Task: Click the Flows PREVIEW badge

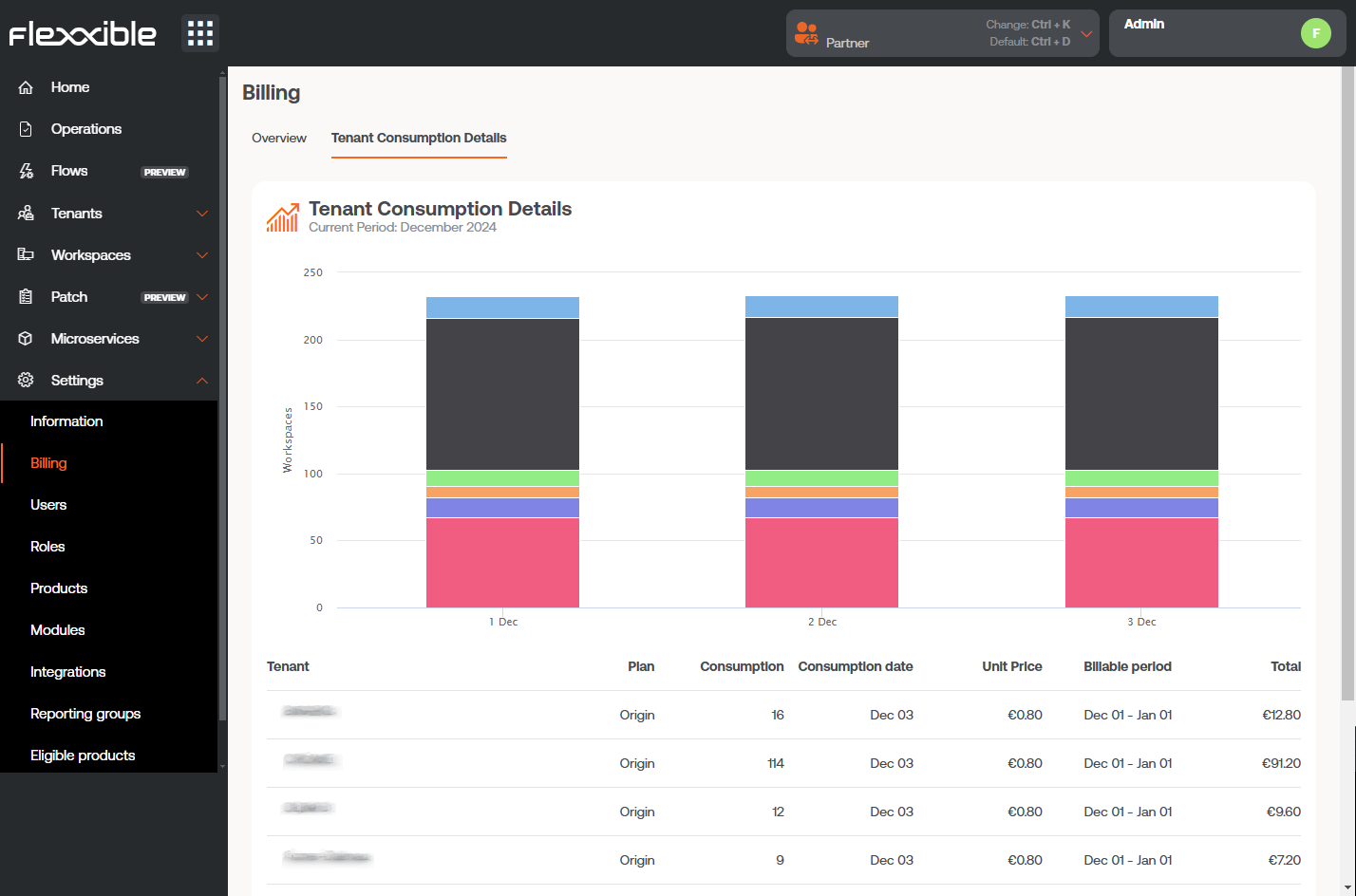Action: [165, 172]
